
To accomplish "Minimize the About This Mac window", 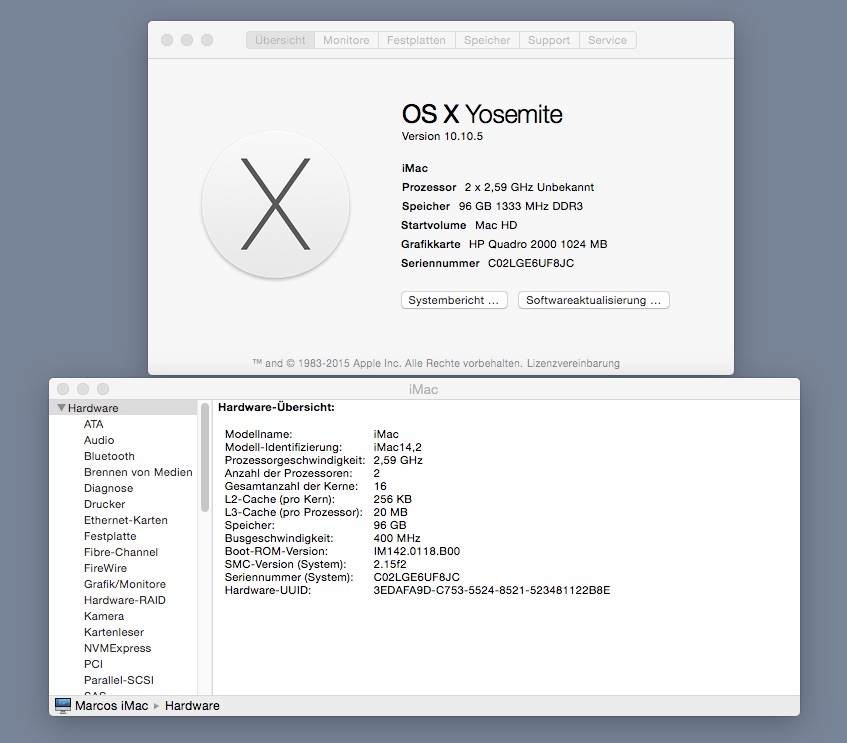I will tap(187, 40).
